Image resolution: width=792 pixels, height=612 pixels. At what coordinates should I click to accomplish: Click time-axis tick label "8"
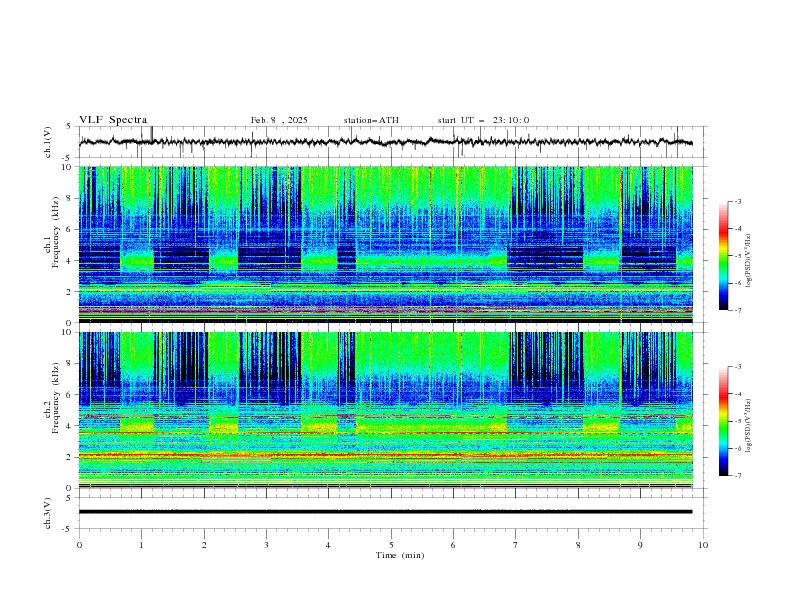click(578, 545)
